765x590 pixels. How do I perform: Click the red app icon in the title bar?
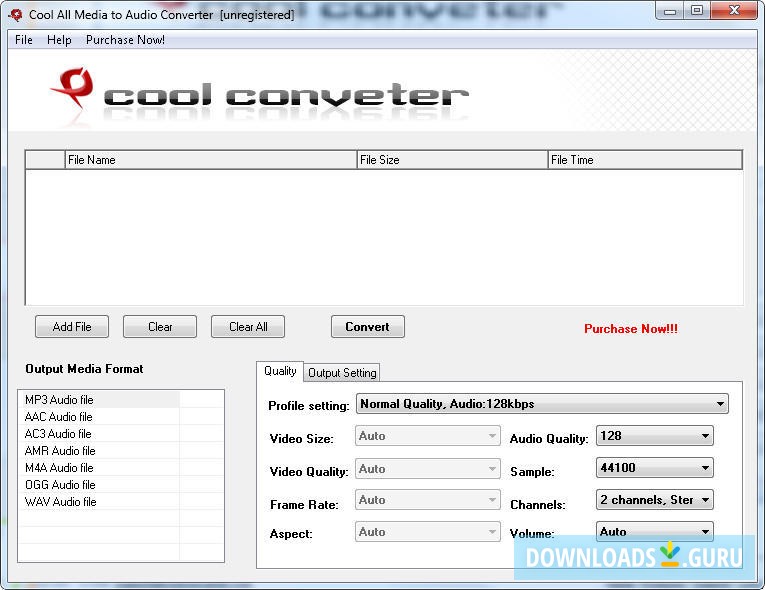15,15
